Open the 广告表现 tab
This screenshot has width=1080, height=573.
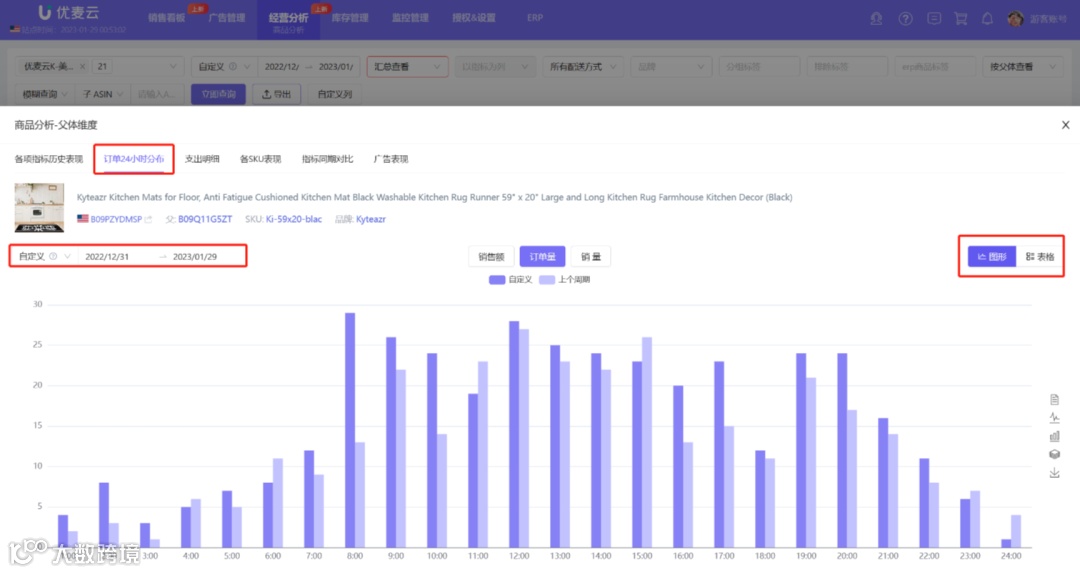(x=391, y=159)
